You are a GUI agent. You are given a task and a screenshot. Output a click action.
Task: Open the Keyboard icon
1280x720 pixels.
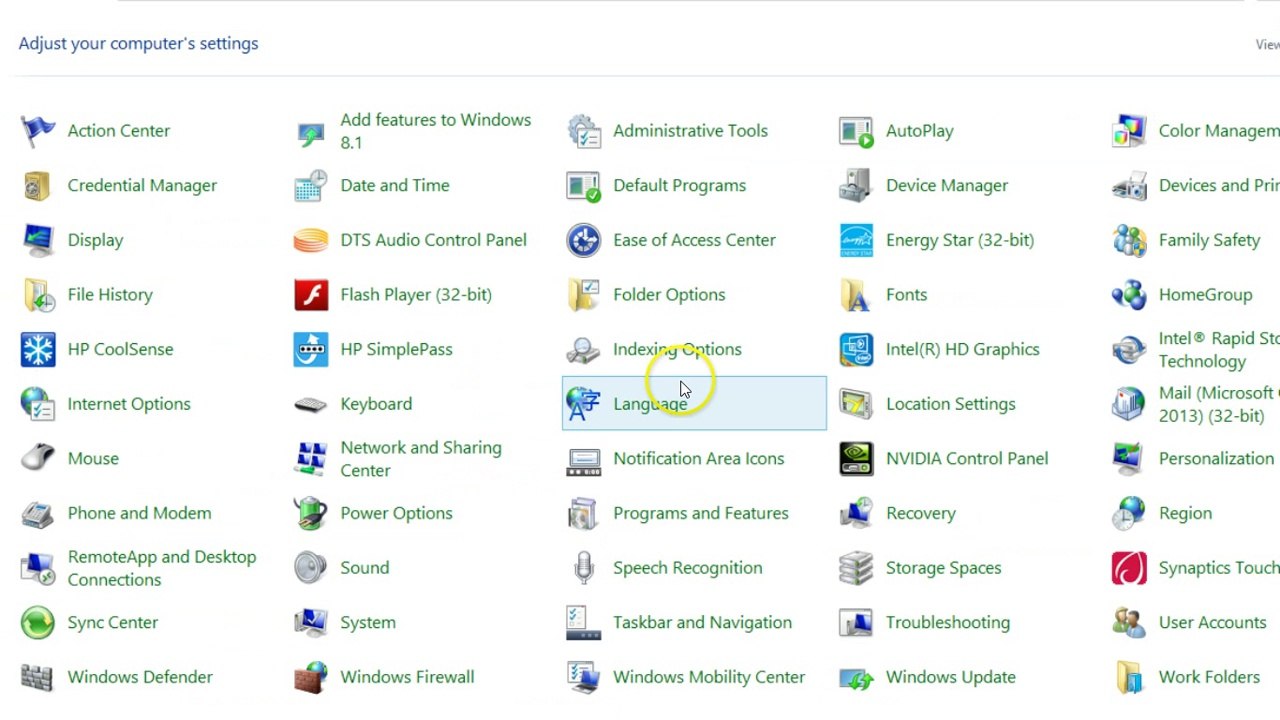tap(311, 404)
